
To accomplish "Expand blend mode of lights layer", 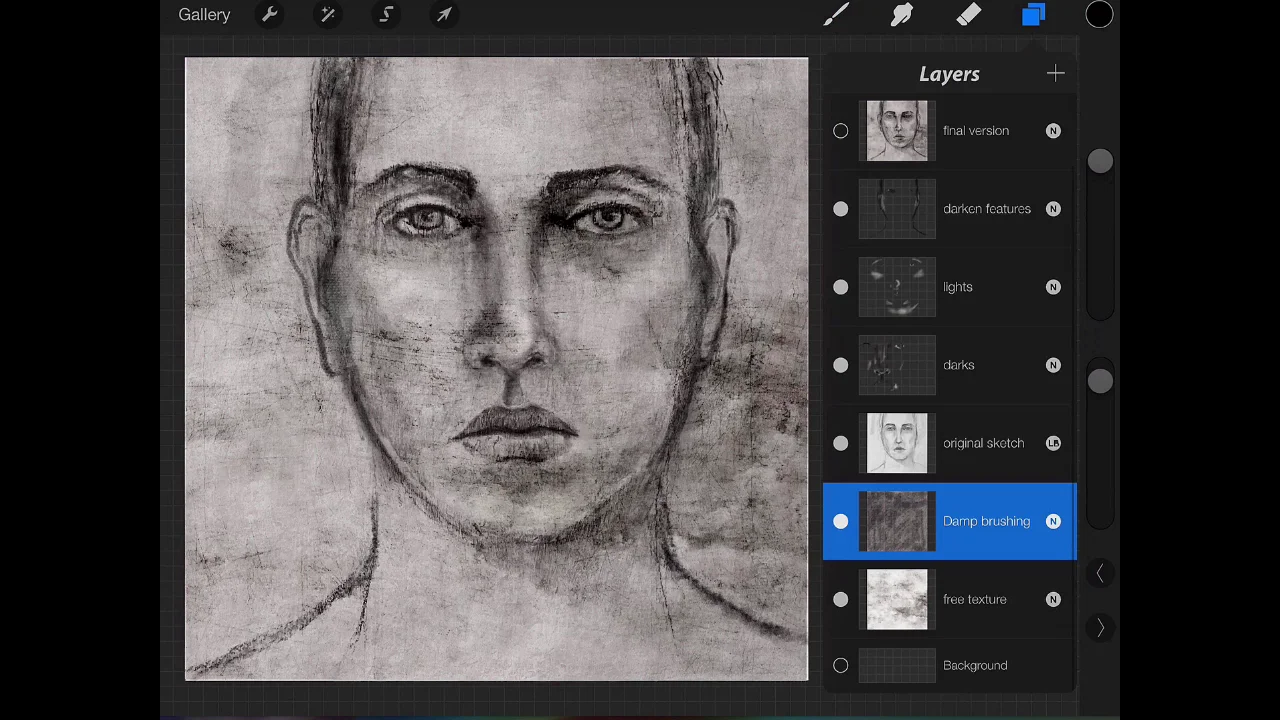I will coord(1053,287).
